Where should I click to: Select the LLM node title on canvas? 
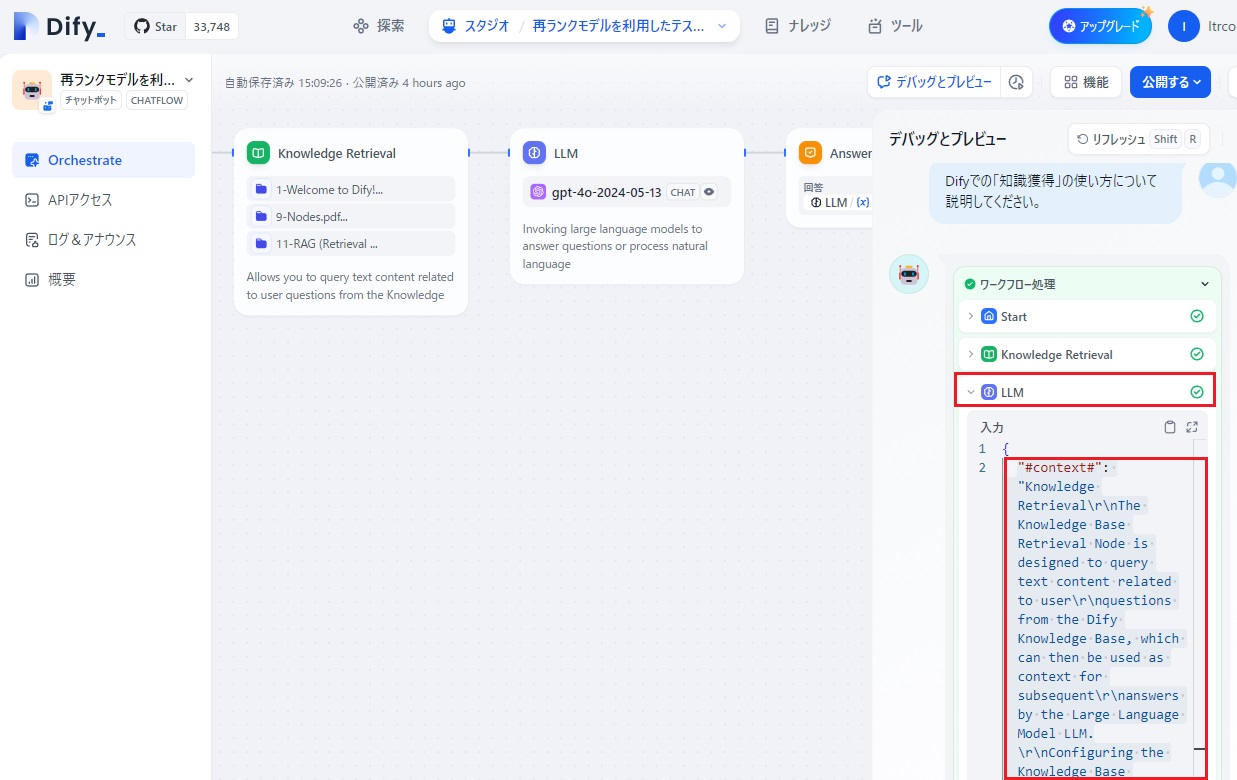click(x=566, y=153)
